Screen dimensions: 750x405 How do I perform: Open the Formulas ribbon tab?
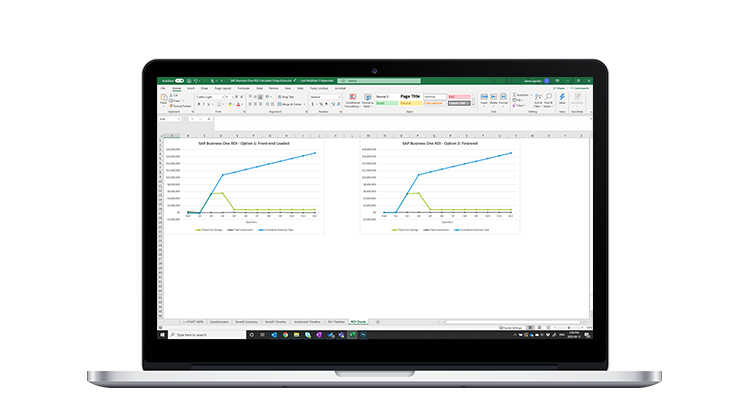[243, 88]
